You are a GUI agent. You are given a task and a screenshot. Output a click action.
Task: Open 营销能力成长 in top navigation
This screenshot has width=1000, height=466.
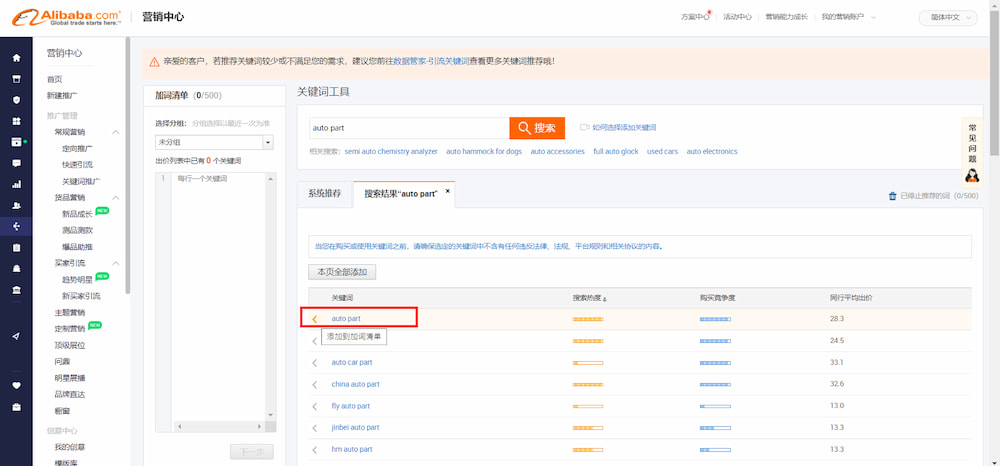(786, 17)
